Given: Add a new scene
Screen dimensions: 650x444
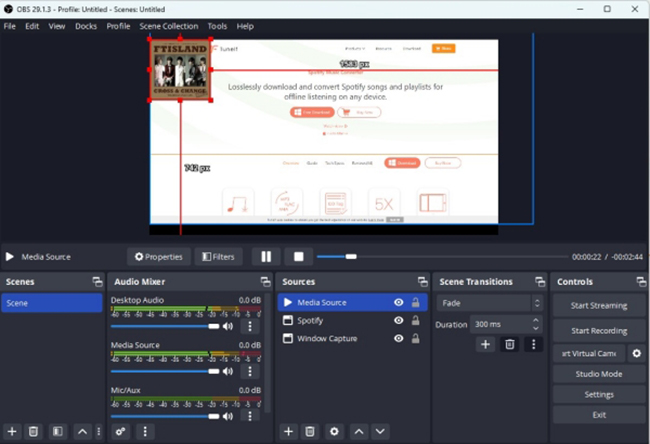Looking at the screenshot, I should (12, 432).
